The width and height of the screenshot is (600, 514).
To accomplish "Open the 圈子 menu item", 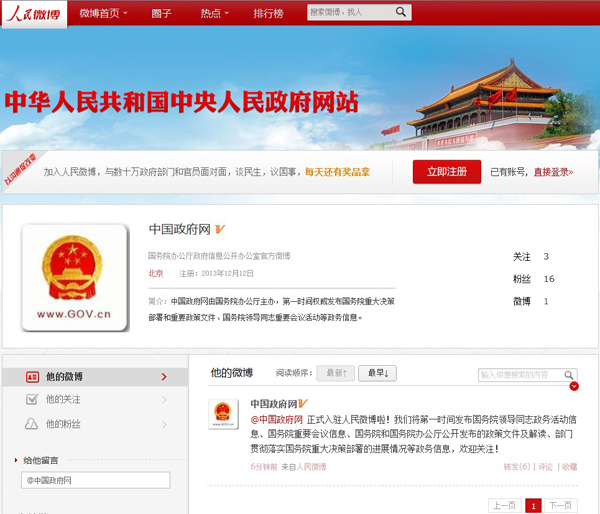I will click(x=164, y=13).
